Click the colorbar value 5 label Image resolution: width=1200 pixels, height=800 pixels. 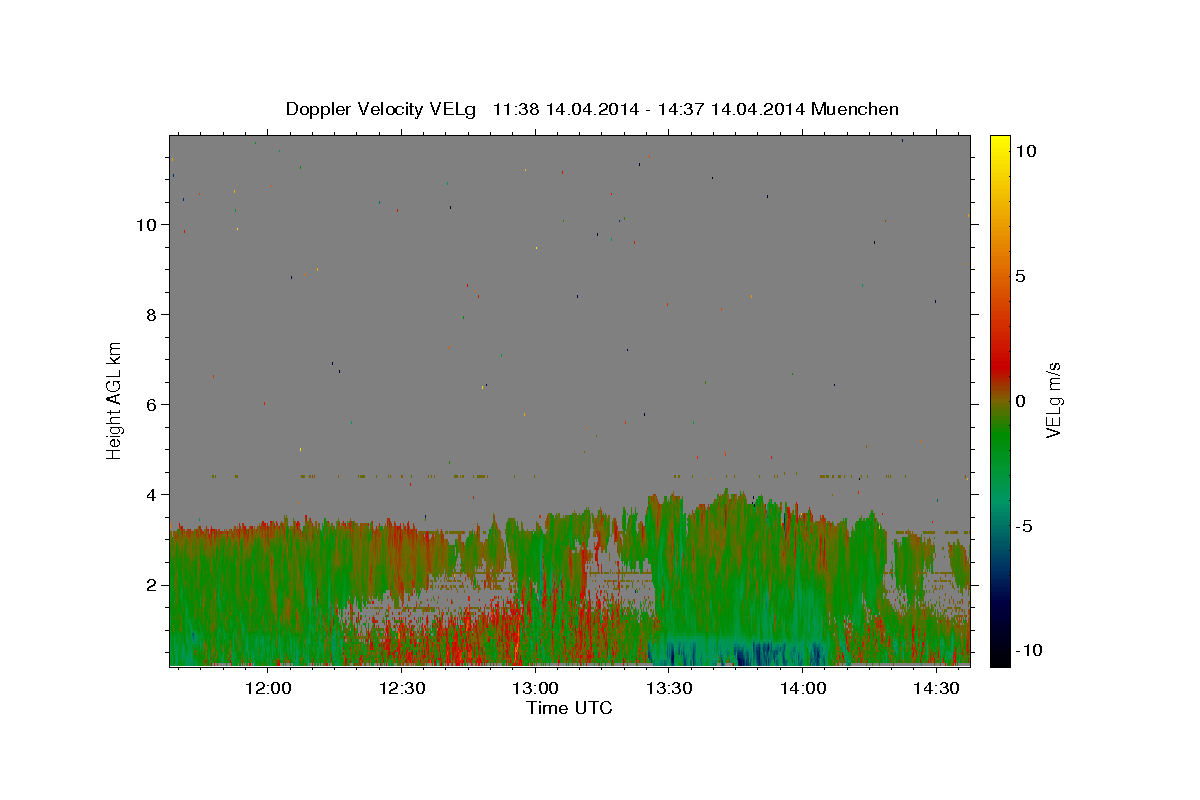[1020, 276]
